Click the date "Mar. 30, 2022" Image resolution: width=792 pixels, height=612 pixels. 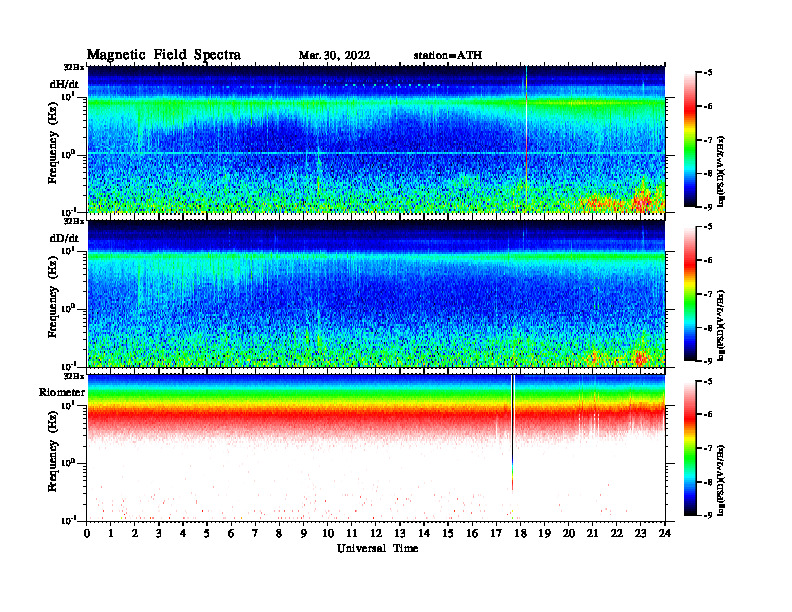pos(334,56)
